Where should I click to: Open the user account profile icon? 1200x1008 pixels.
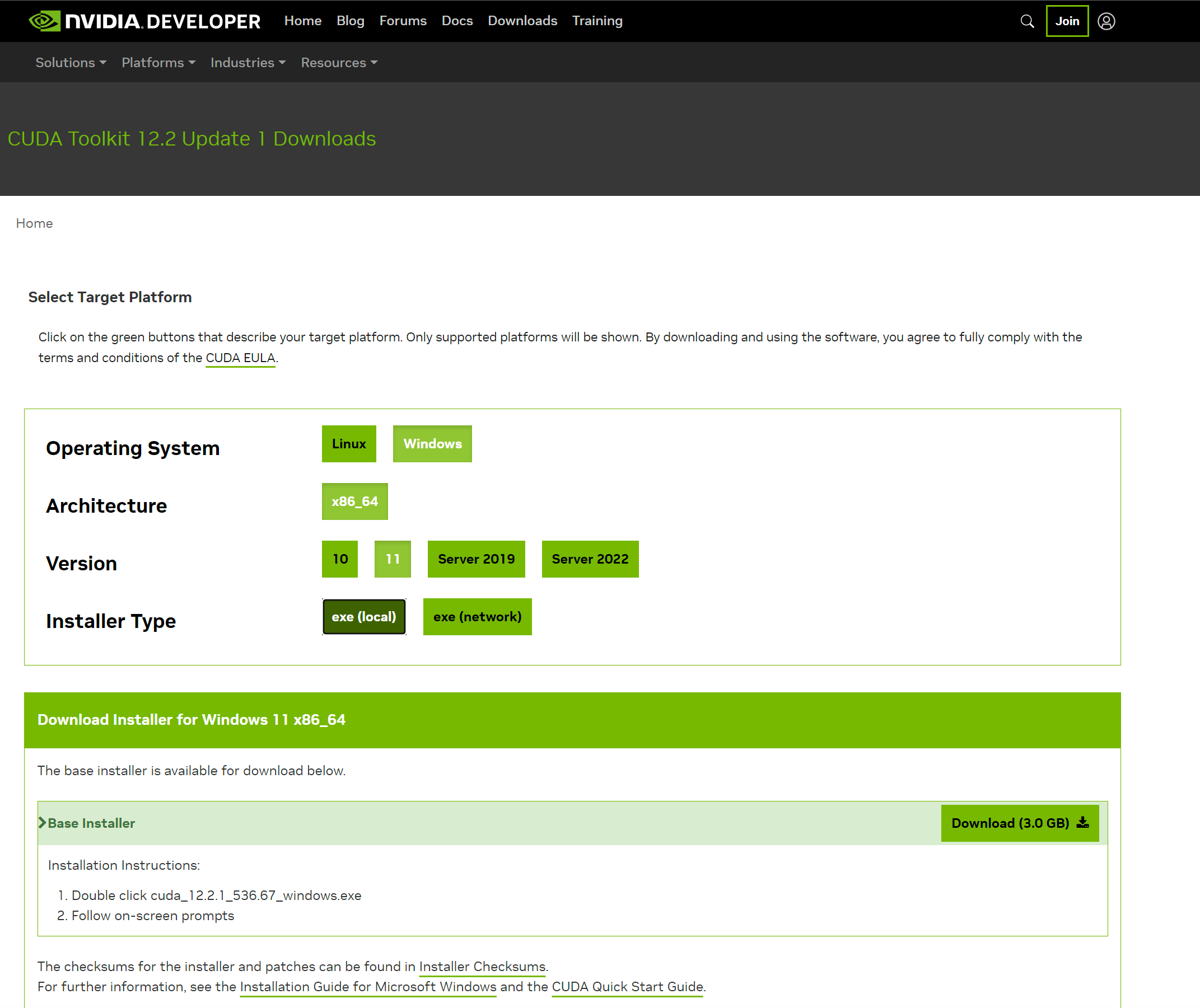click(x=1106, y=21)
